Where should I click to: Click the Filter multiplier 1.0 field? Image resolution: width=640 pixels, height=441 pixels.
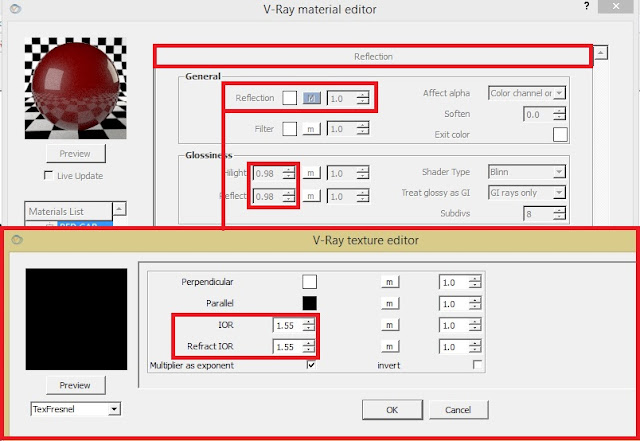coord(342,129)
